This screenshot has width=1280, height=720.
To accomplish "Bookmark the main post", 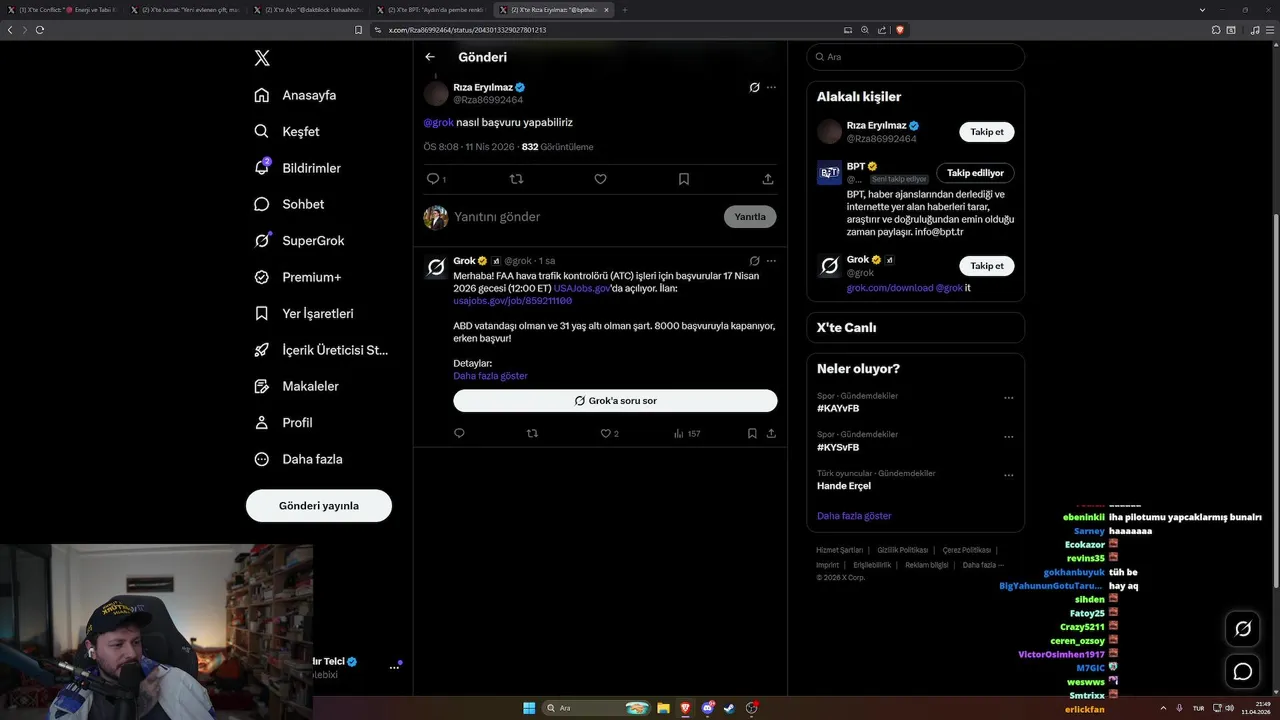I will [684, 179].
